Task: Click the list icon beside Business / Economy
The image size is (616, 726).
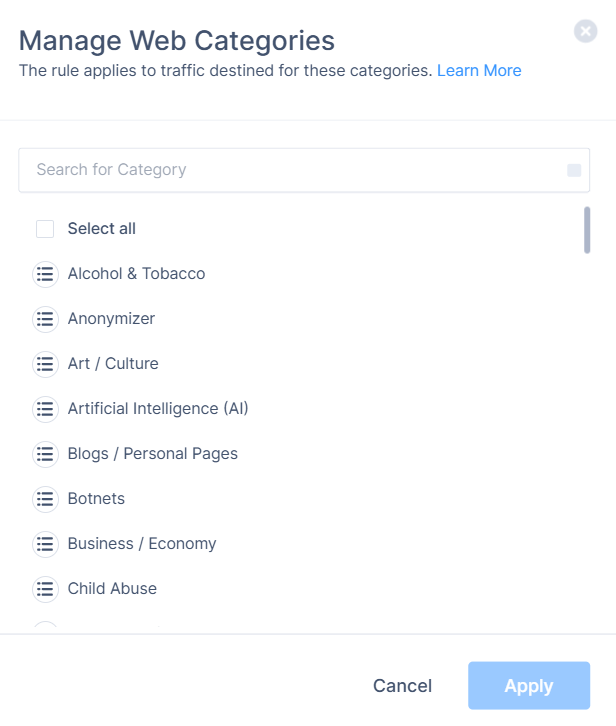Action: (45, 544)
